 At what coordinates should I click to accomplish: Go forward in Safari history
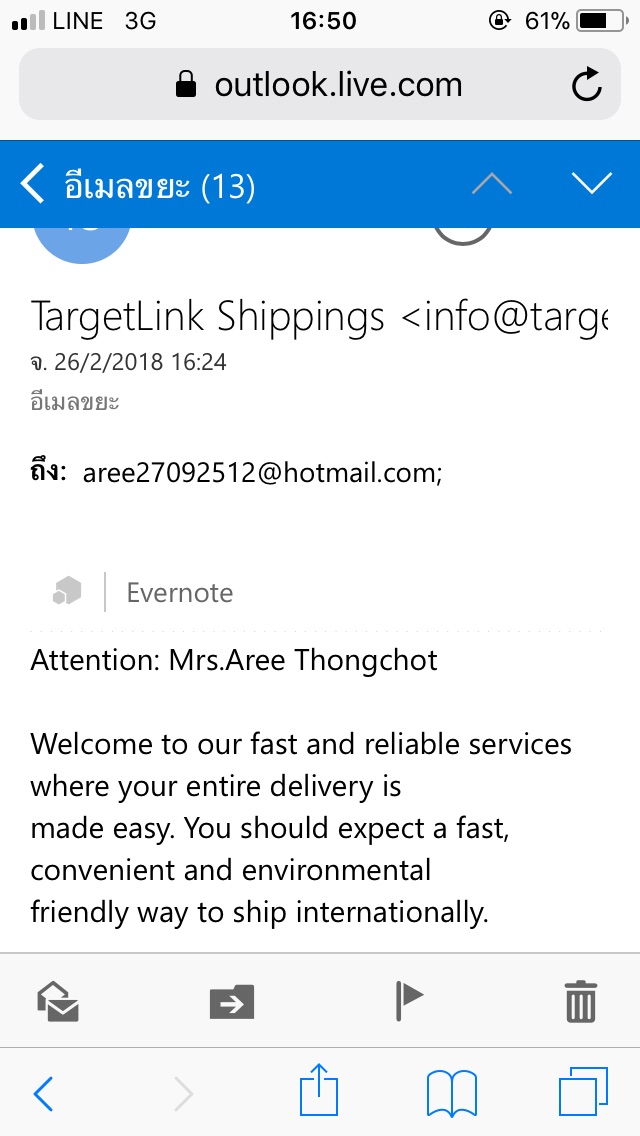pos(183,1094)
